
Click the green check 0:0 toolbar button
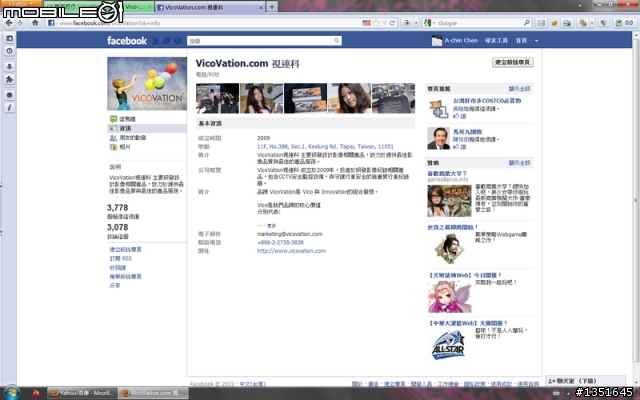point(624,23)
